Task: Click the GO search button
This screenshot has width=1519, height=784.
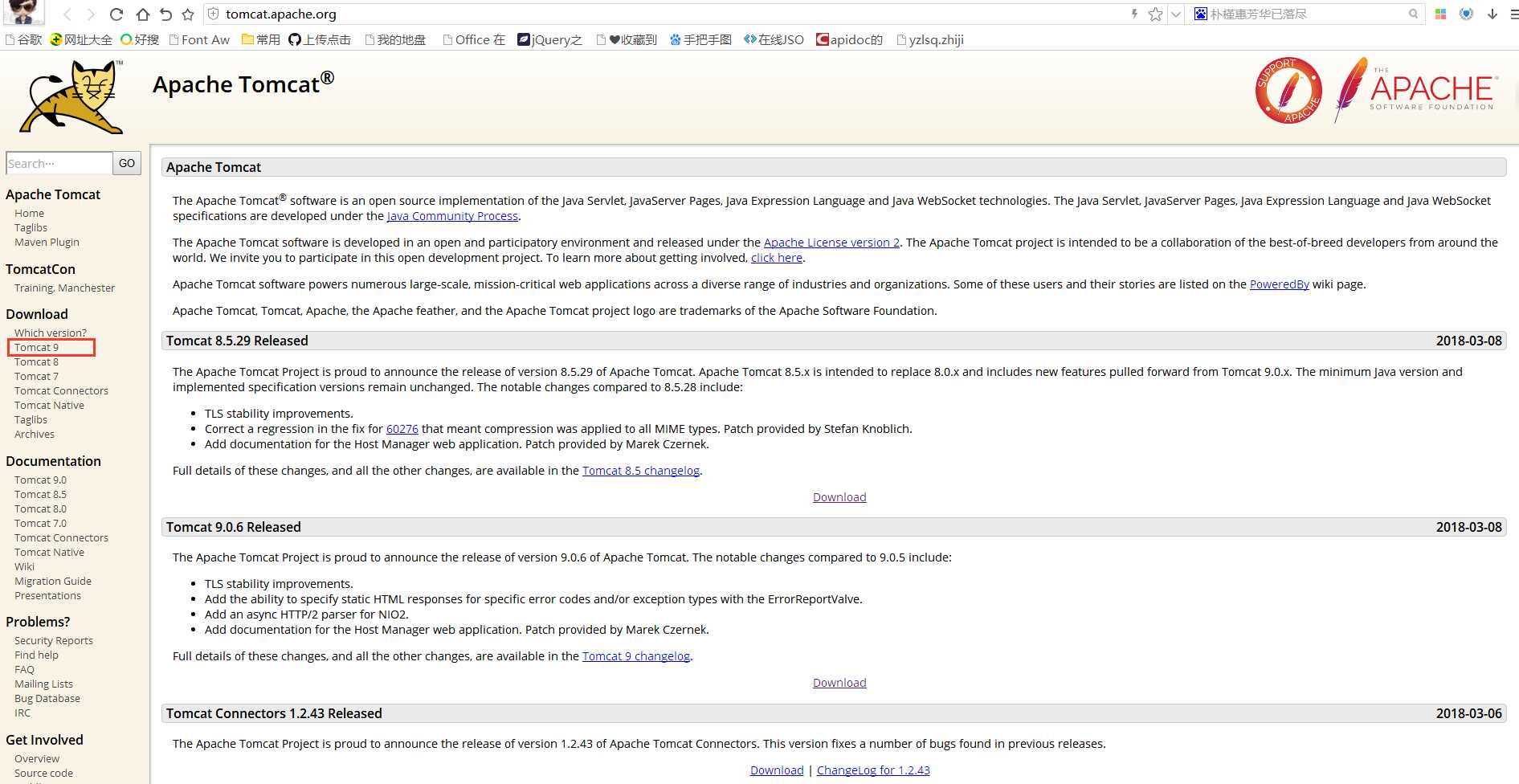Action: [x=127, y=163]
